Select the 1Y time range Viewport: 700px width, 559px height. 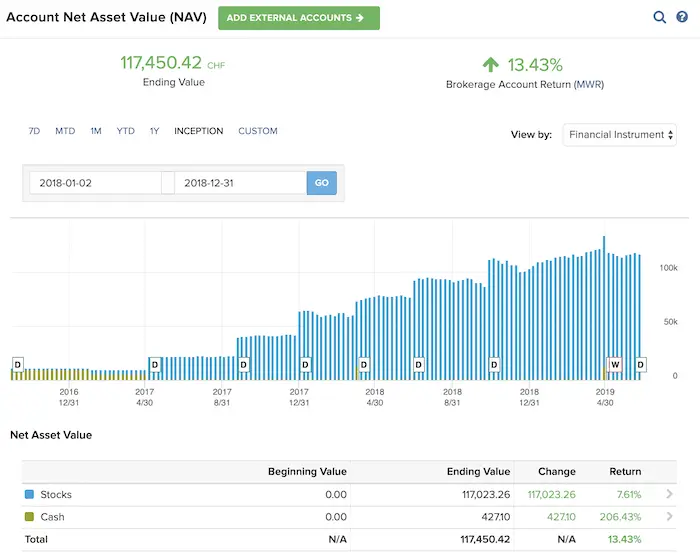[x=154, y=131]
